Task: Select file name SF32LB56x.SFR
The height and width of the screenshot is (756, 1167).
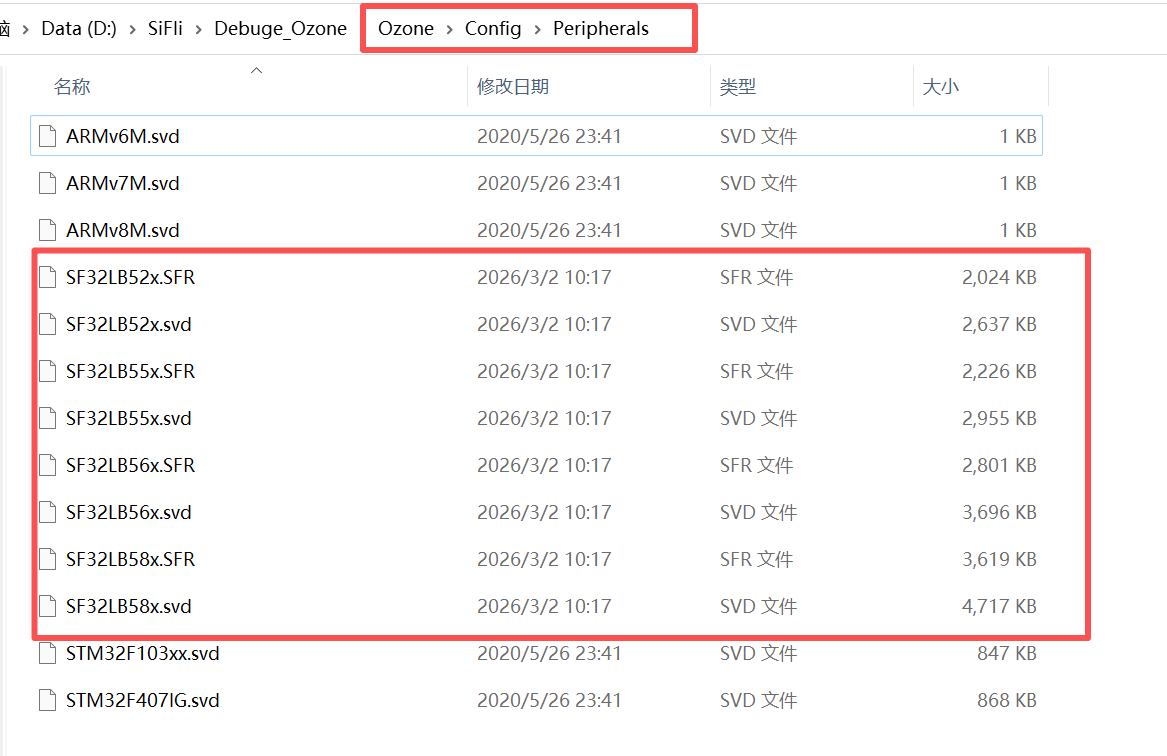Action: (130, 465)
